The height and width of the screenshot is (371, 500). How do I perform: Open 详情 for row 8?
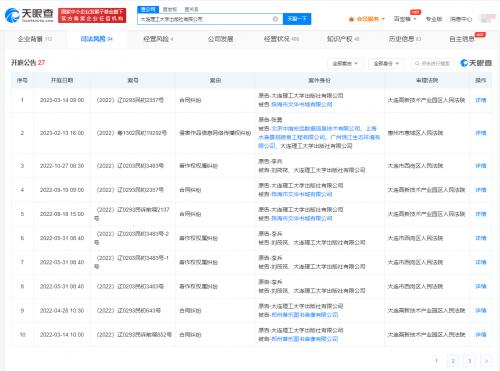[x=480, y=286]
